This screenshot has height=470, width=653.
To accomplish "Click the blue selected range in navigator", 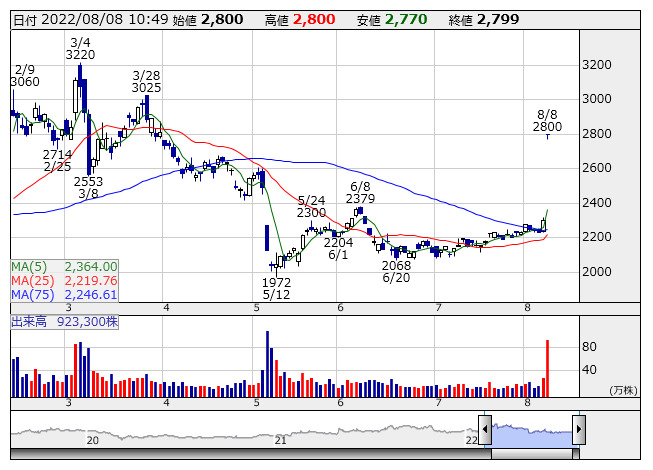I will (532, 435).
